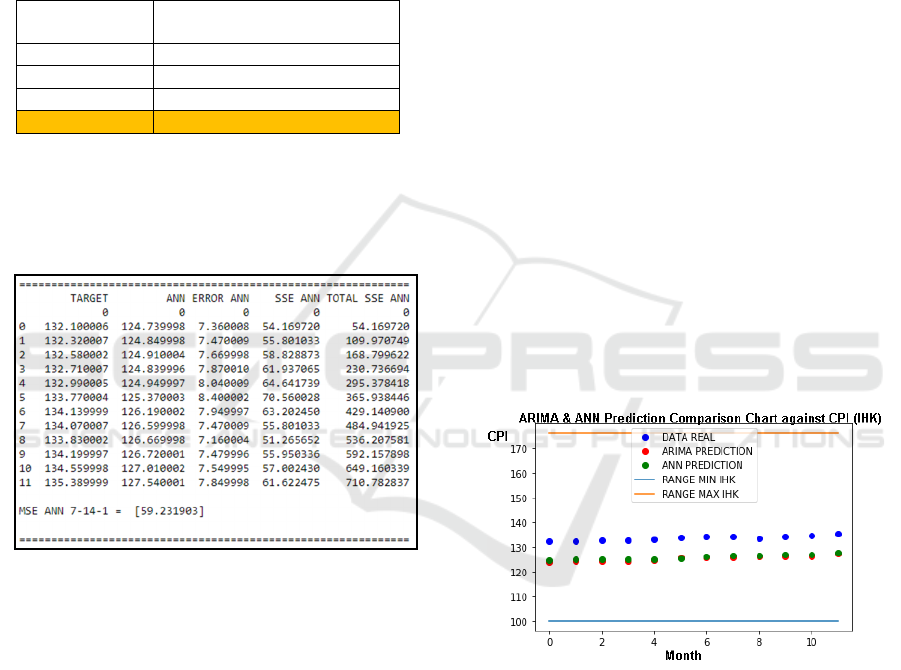
Task: Select the real data point at month 0
Action: point(549,541)
